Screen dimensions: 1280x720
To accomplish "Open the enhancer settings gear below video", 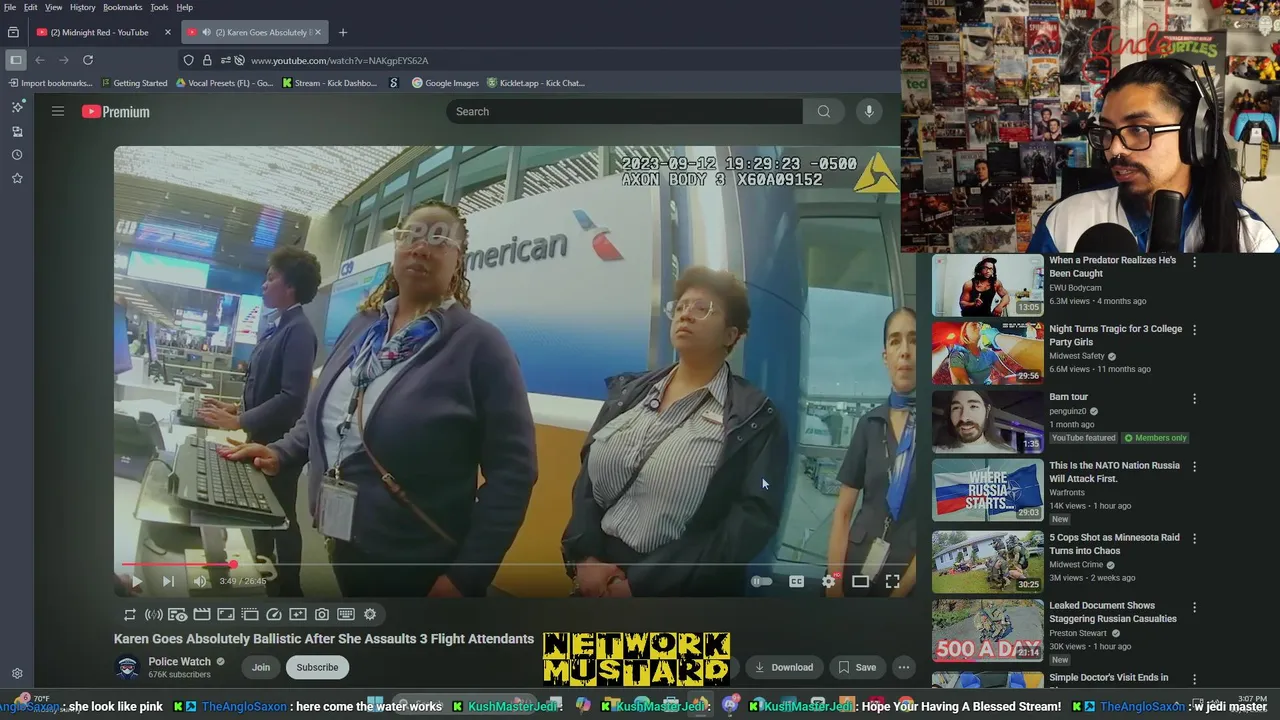I will (370, 615).
